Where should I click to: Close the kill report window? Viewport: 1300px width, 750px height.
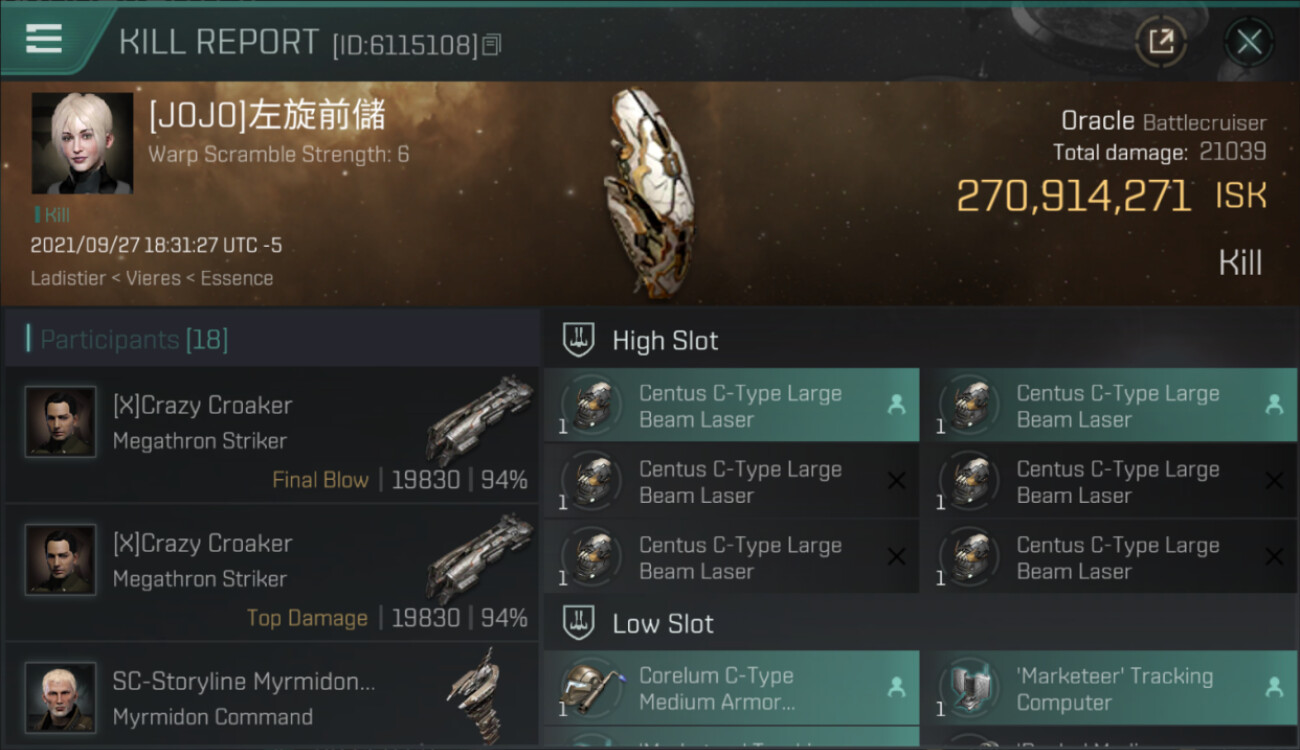(x=1249, y=42)
